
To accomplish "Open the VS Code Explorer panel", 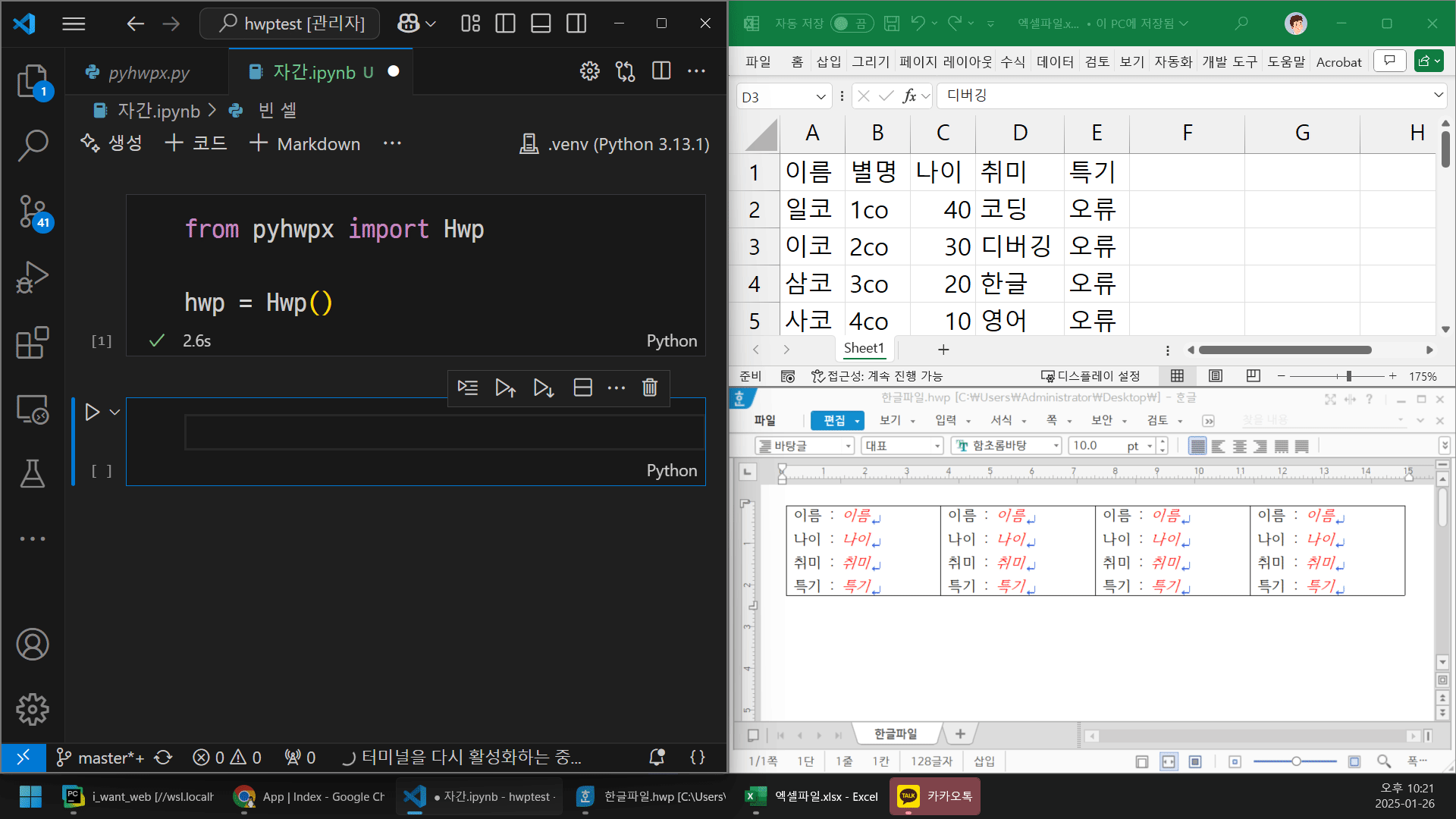I will click(x=33, y=81).
